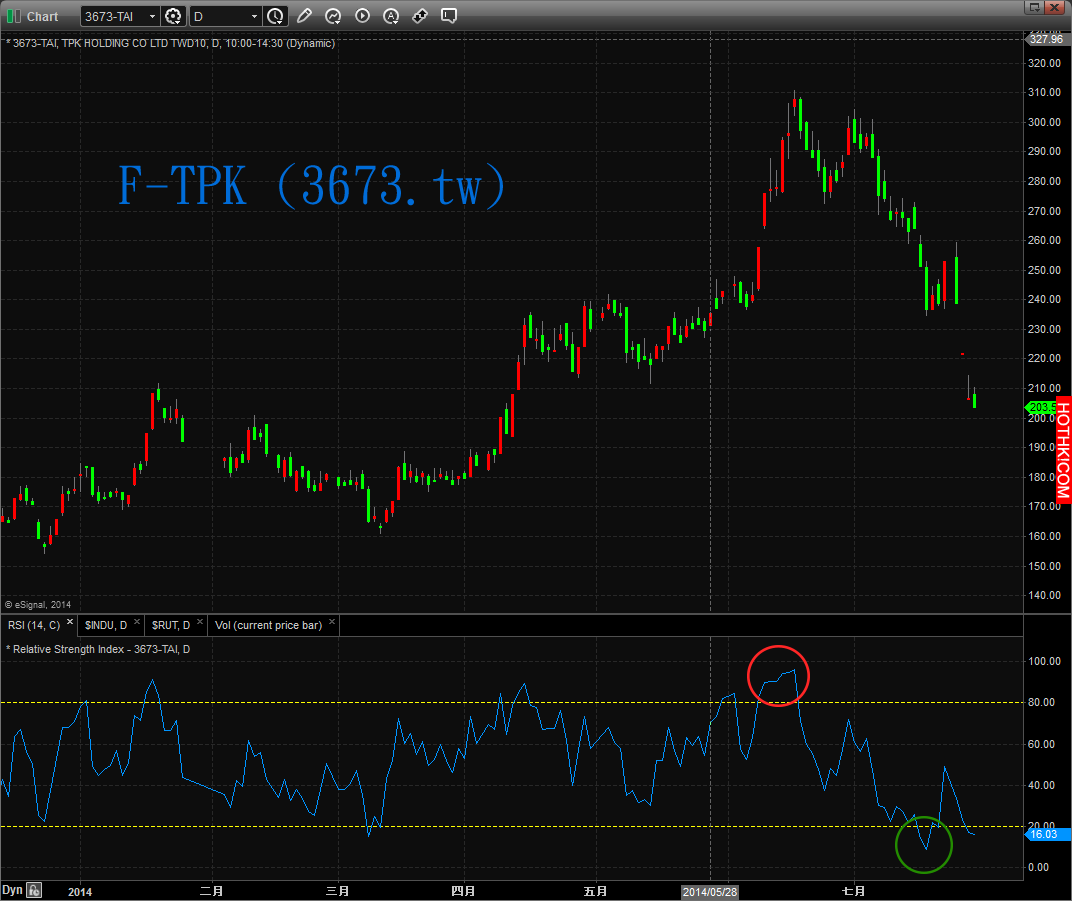Click the 五月 month label on time axis
The height and width of the screenshot is (901, 1072).
[x=595, y=891]
